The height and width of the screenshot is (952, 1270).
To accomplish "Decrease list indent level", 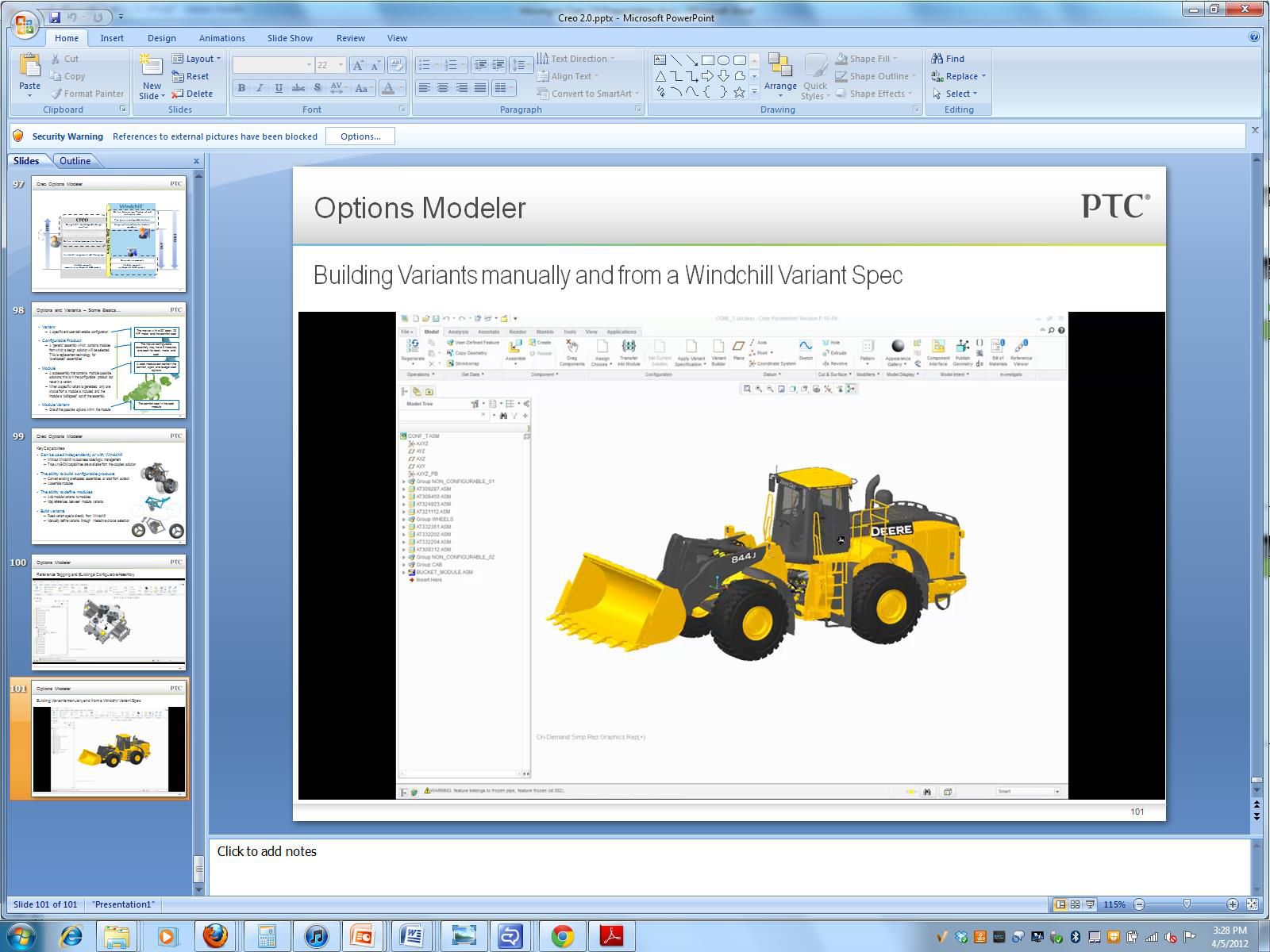I will tap(480, 65).
